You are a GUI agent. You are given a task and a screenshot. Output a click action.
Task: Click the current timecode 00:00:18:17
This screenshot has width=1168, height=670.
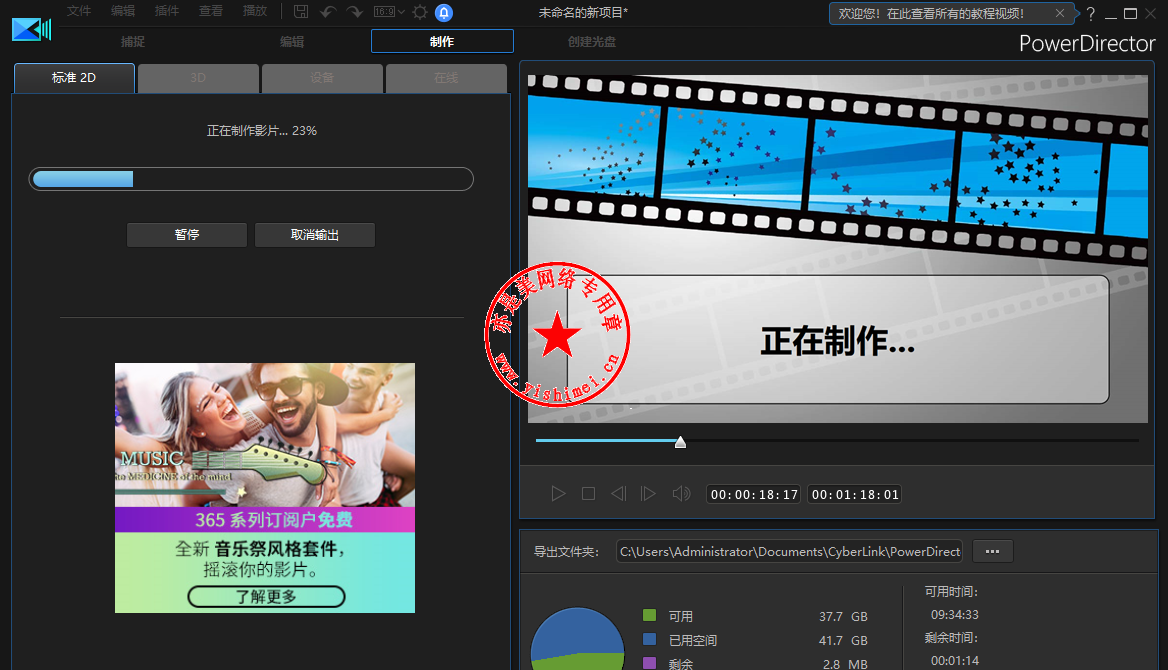(754, 494)
